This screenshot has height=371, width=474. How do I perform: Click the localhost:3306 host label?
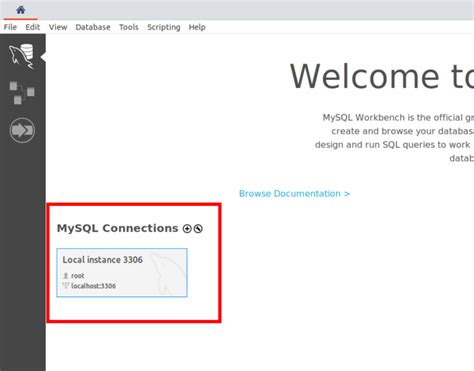(93, 286)
